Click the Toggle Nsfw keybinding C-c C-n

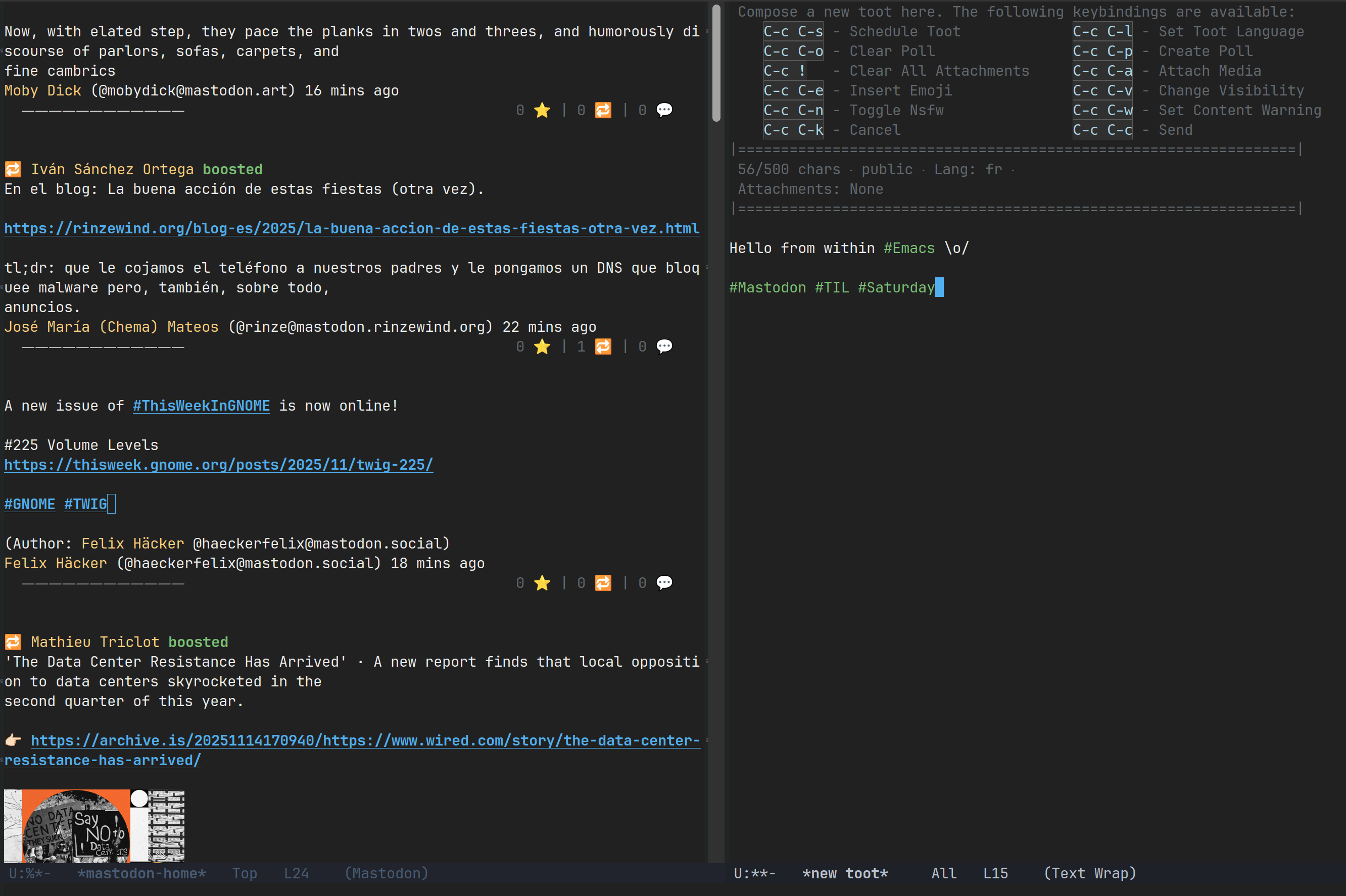click(793, 110)
